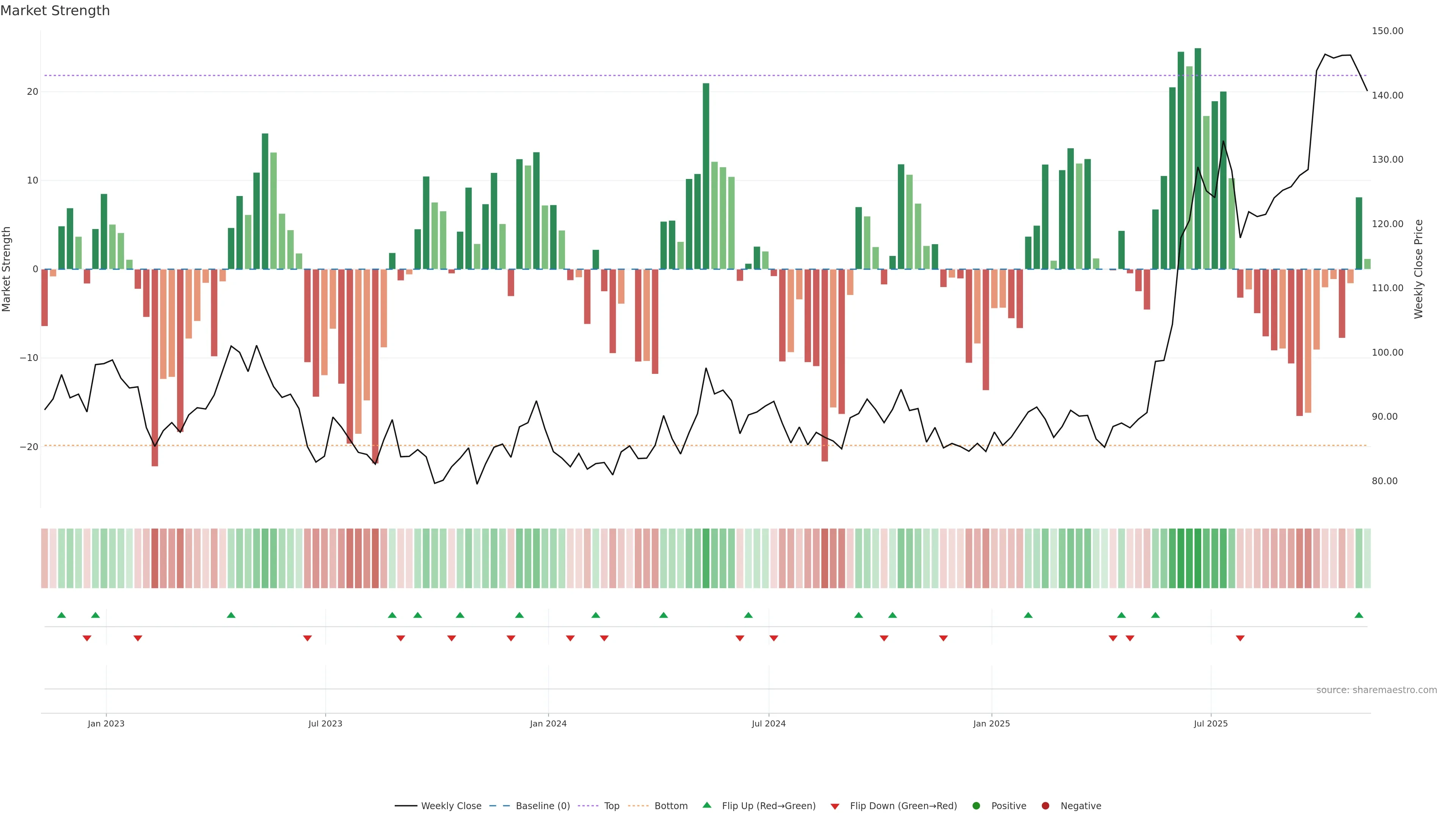Click the Jan 2023 x-axis label
This screenshot has width=1456, height=819.
[x=106, y=723]
